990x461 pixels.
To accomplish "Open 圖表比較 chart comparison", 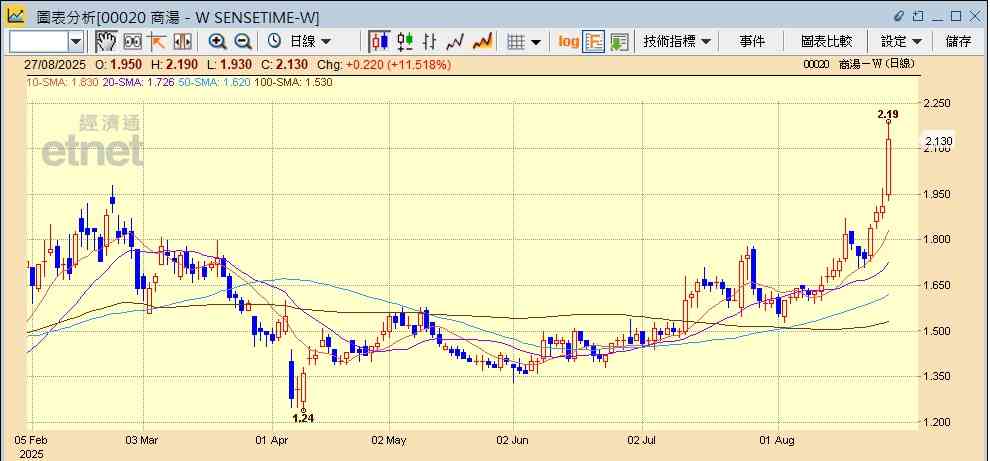I will pos(826,42).
